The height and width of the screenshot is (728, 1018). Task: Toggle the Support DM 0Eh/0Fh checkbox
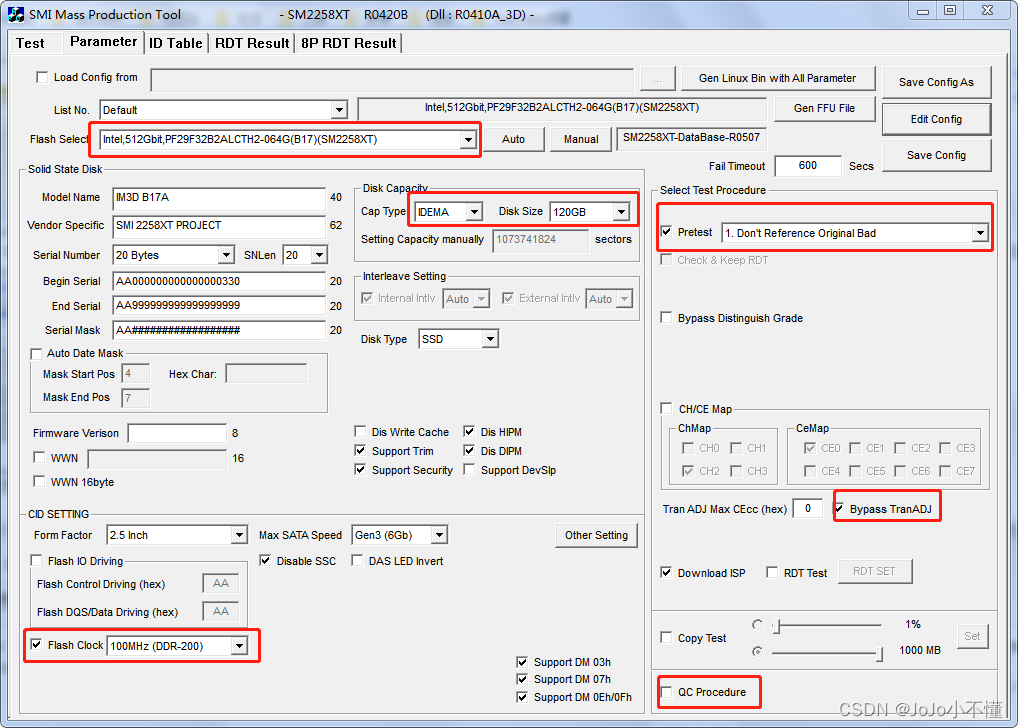click(x=522, y=697)
